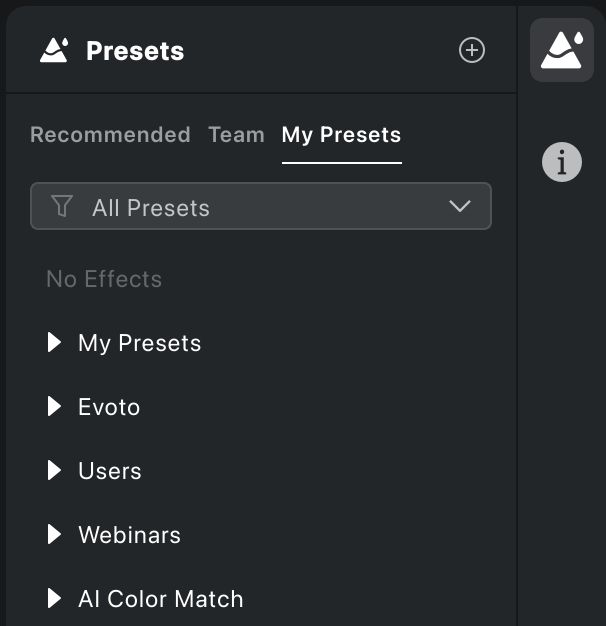
Task: Click the Presets mountain icon in header
Action: [x=54, y=50]
